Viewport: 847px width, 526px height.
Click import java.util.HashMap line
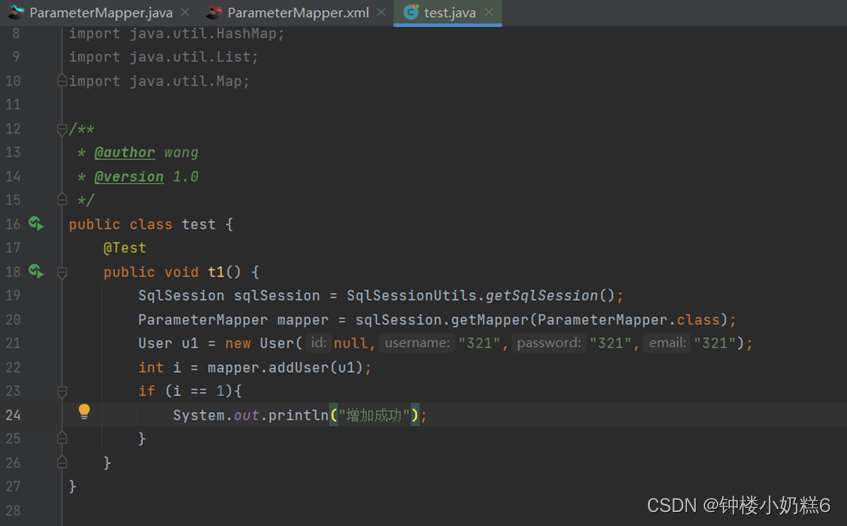177,33
